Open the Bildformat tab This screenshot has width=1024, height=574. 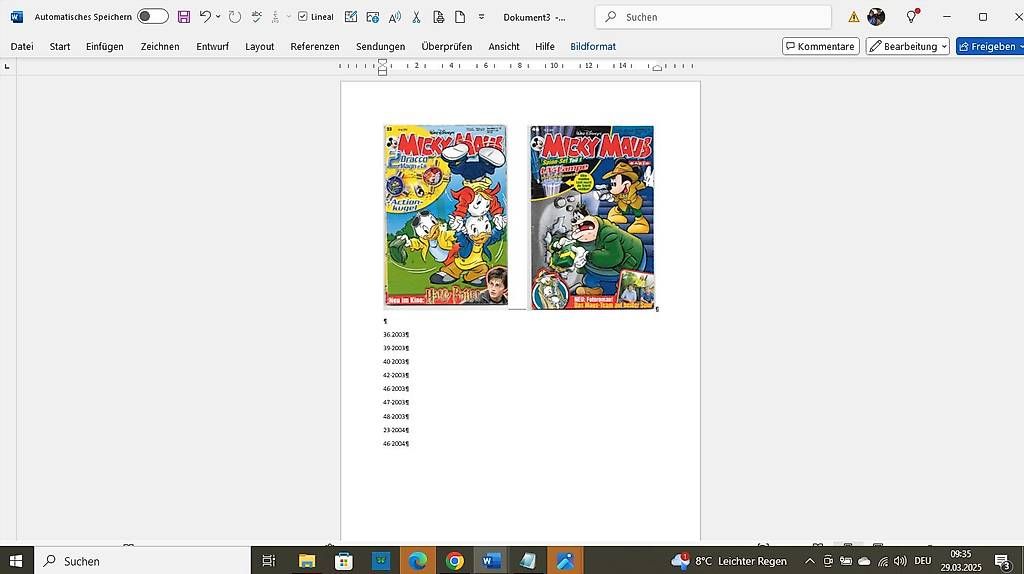(593, 46)
